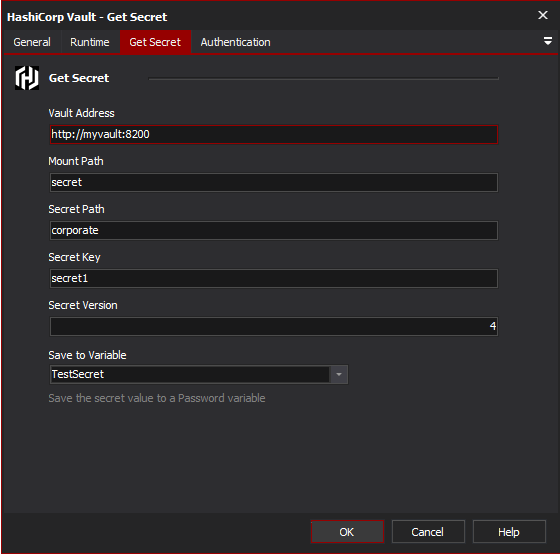The height and width of the screenshot is (554, 560).
Task: Switch to the Runtime tab
Action: pos(90,42)
